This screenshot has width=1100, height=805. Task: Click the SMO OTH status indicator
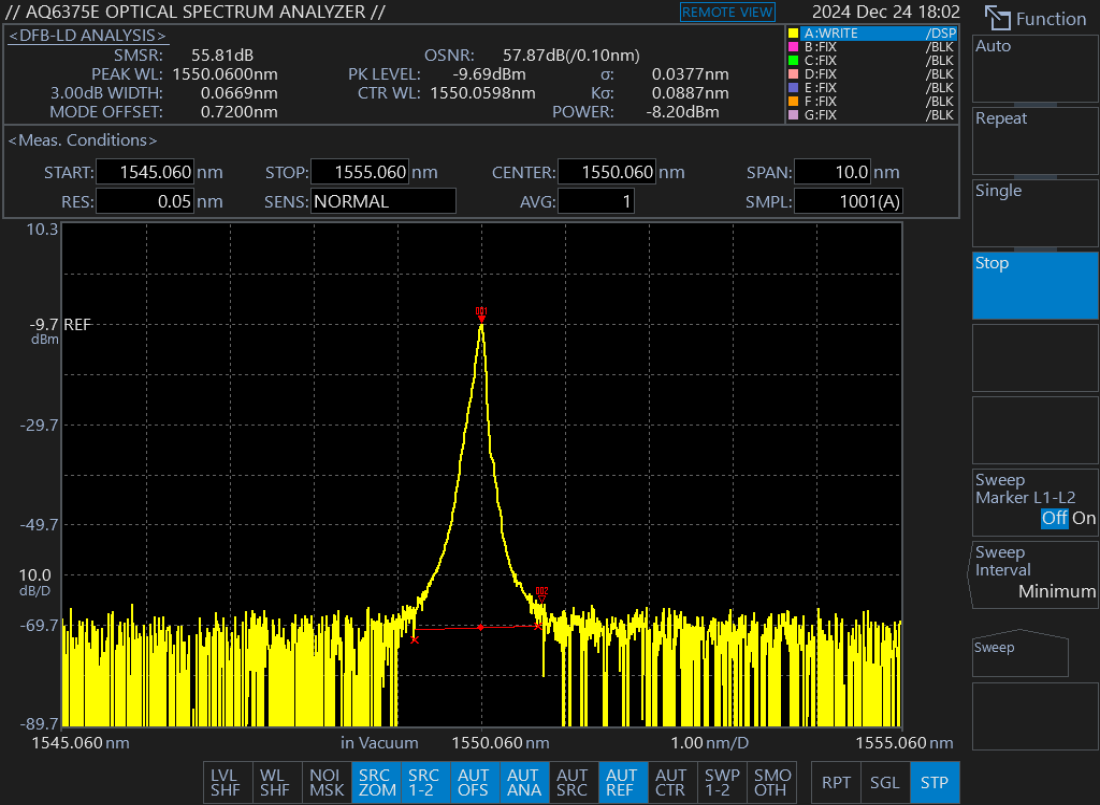click(x=771, y=782)
